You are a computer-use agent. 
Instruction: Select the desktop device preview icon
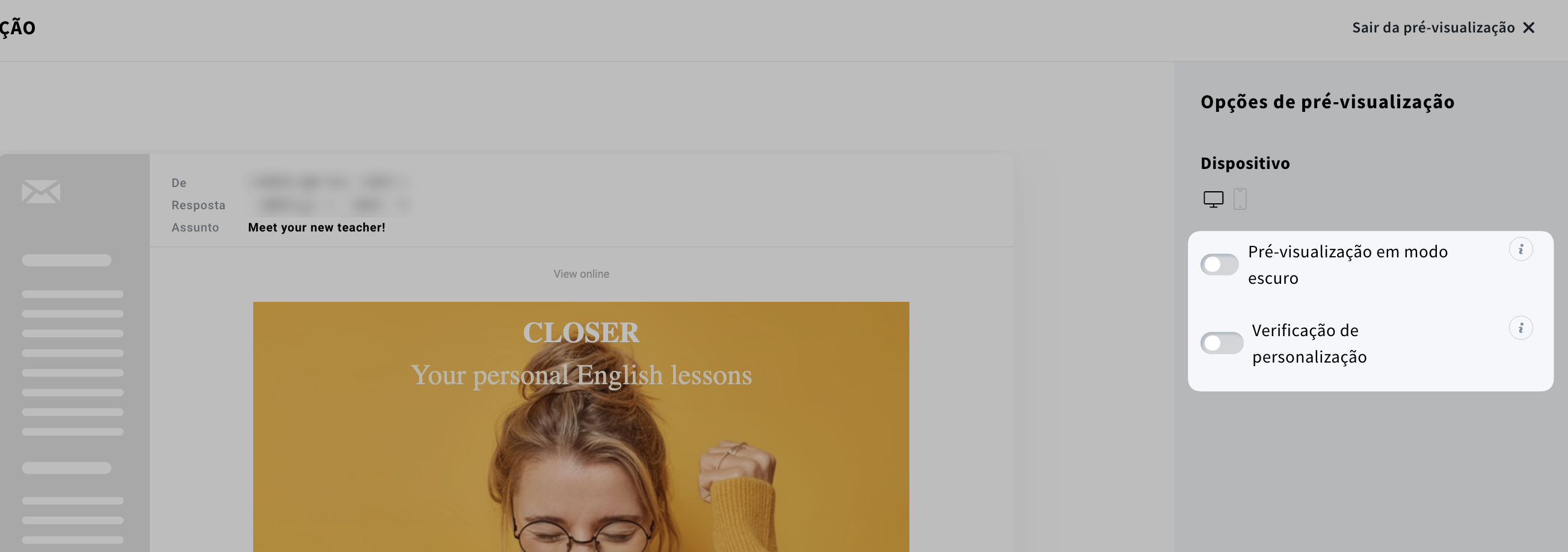coord(1213,200)
